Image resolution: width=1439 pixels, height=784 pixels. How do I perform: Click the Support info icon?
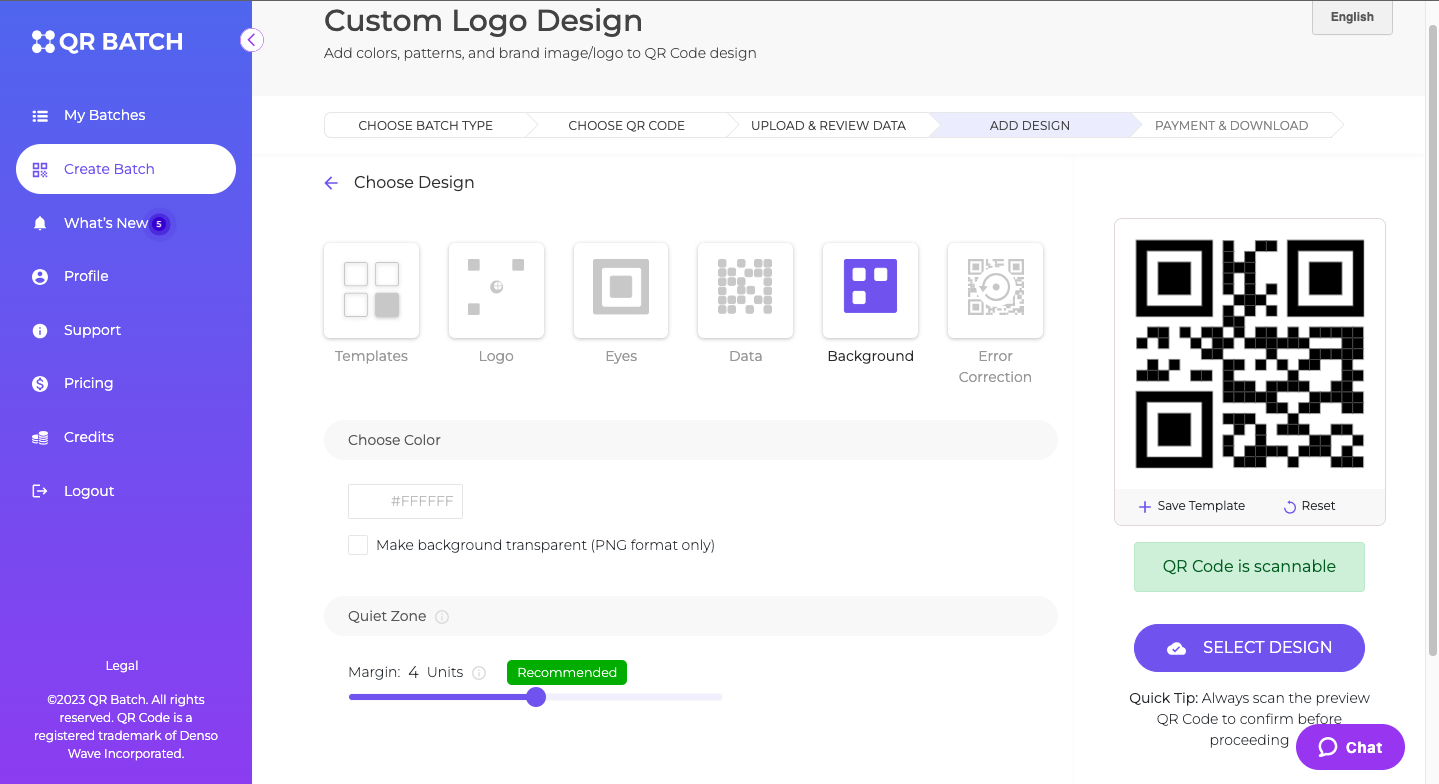(40, 331)
